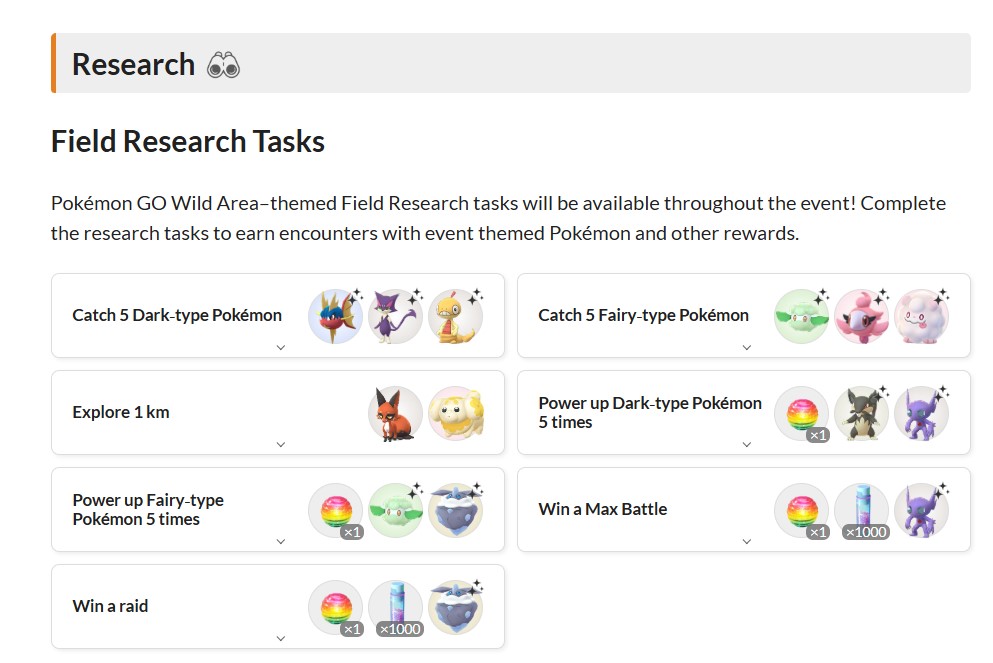Viewport: 993px width, 663px height.
Task: Expand the Catch 5 Fairy-type Pokémon chevron
Action: [x=747, y=348]
